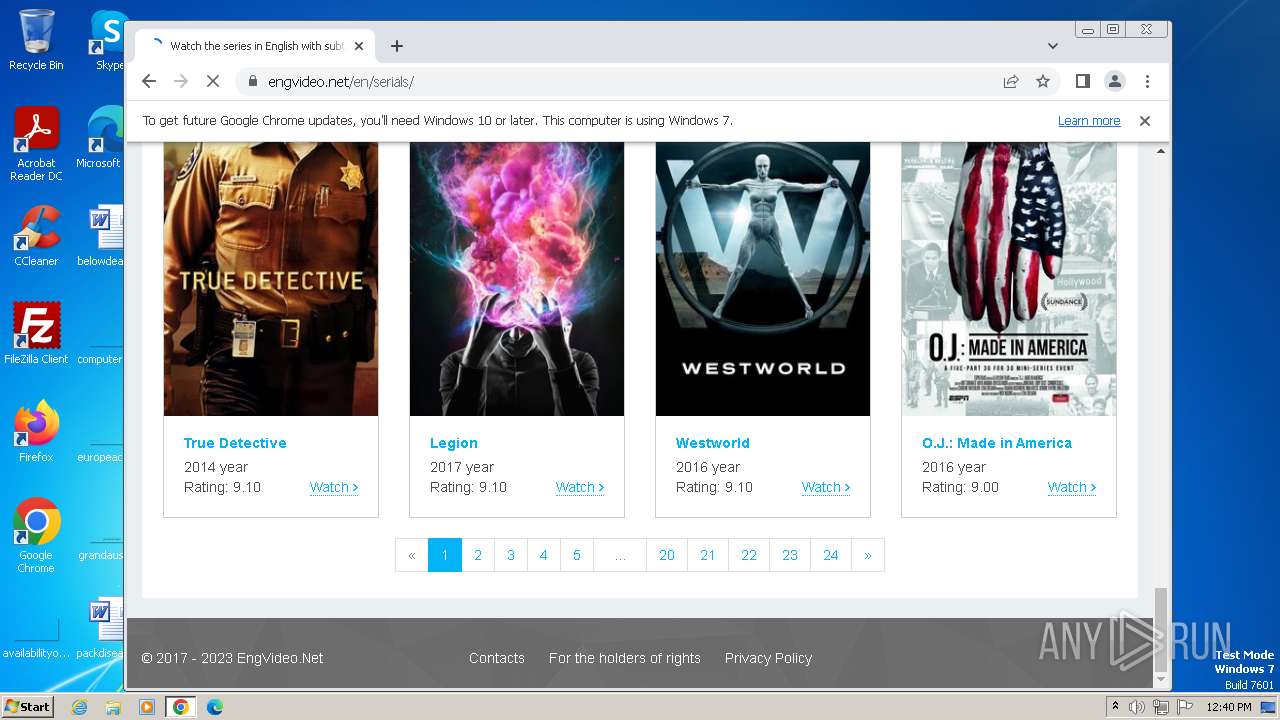Dismiss the Chrome update notification bar
Screen dimensions: 1280x720
[x=1145, y=121]
